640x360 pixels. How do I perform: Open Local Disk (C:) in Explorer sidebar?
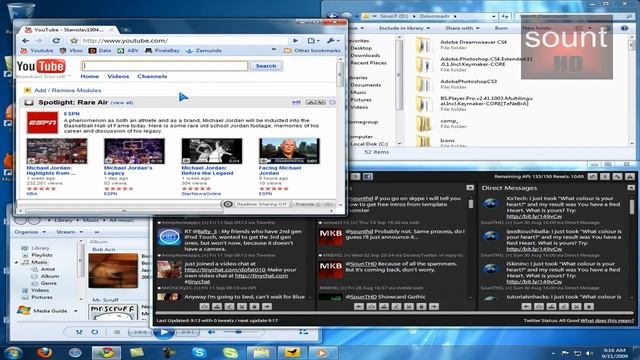(369, 144)
